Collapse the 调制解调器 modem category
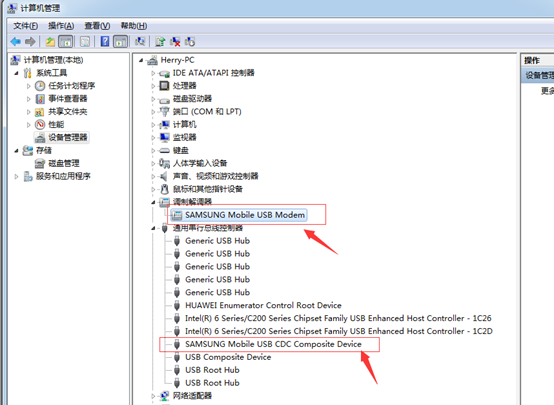 click(153, 202)
